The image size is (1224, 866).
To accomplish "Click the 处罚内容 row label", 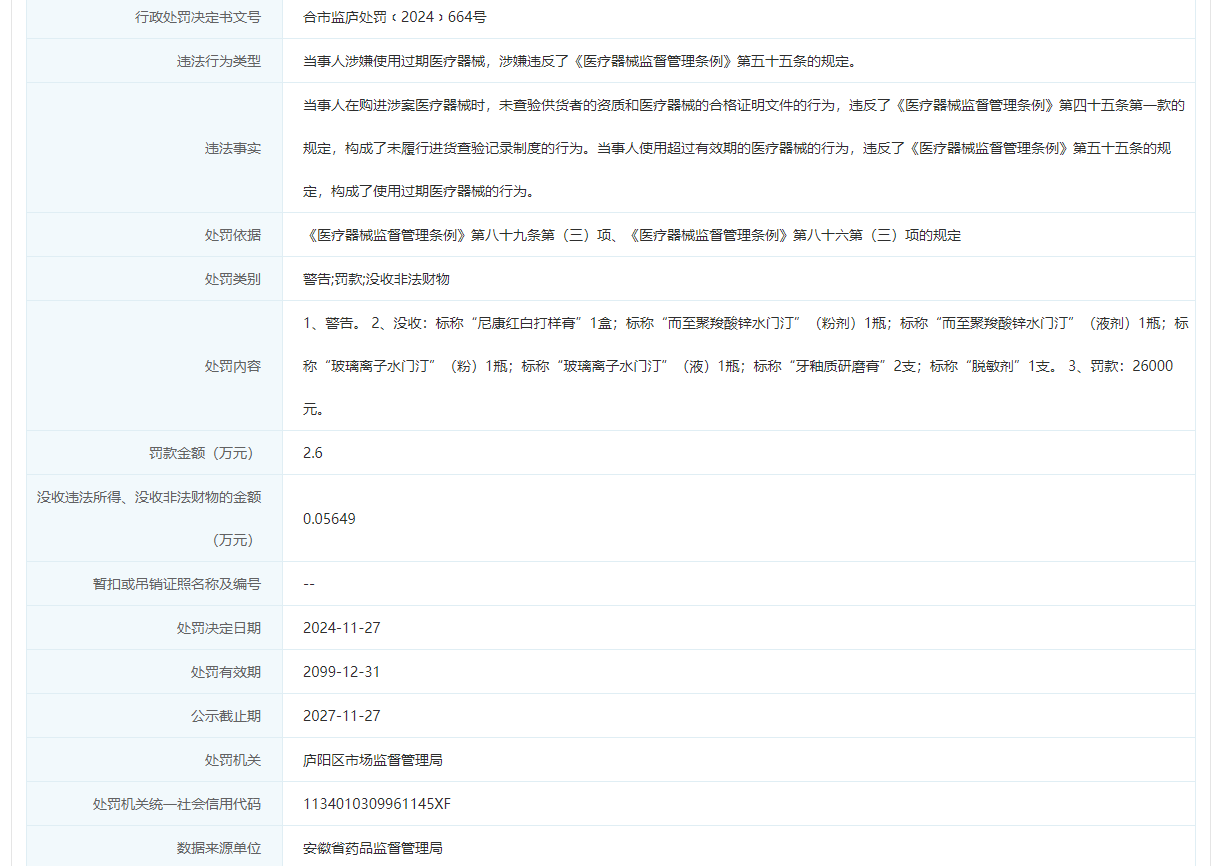I will point(233,366).
